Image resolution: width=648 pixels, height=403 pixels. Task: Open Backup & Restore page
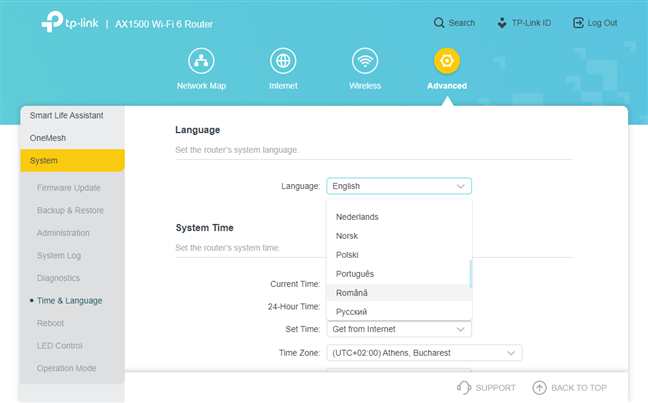pos(70,210)
